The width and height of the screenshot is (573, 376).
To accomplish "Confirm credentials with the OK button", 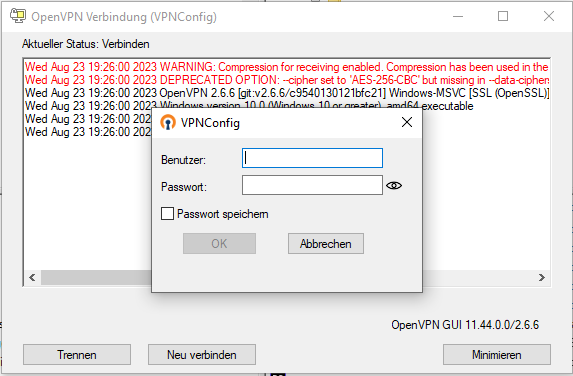I will (219, 243).
